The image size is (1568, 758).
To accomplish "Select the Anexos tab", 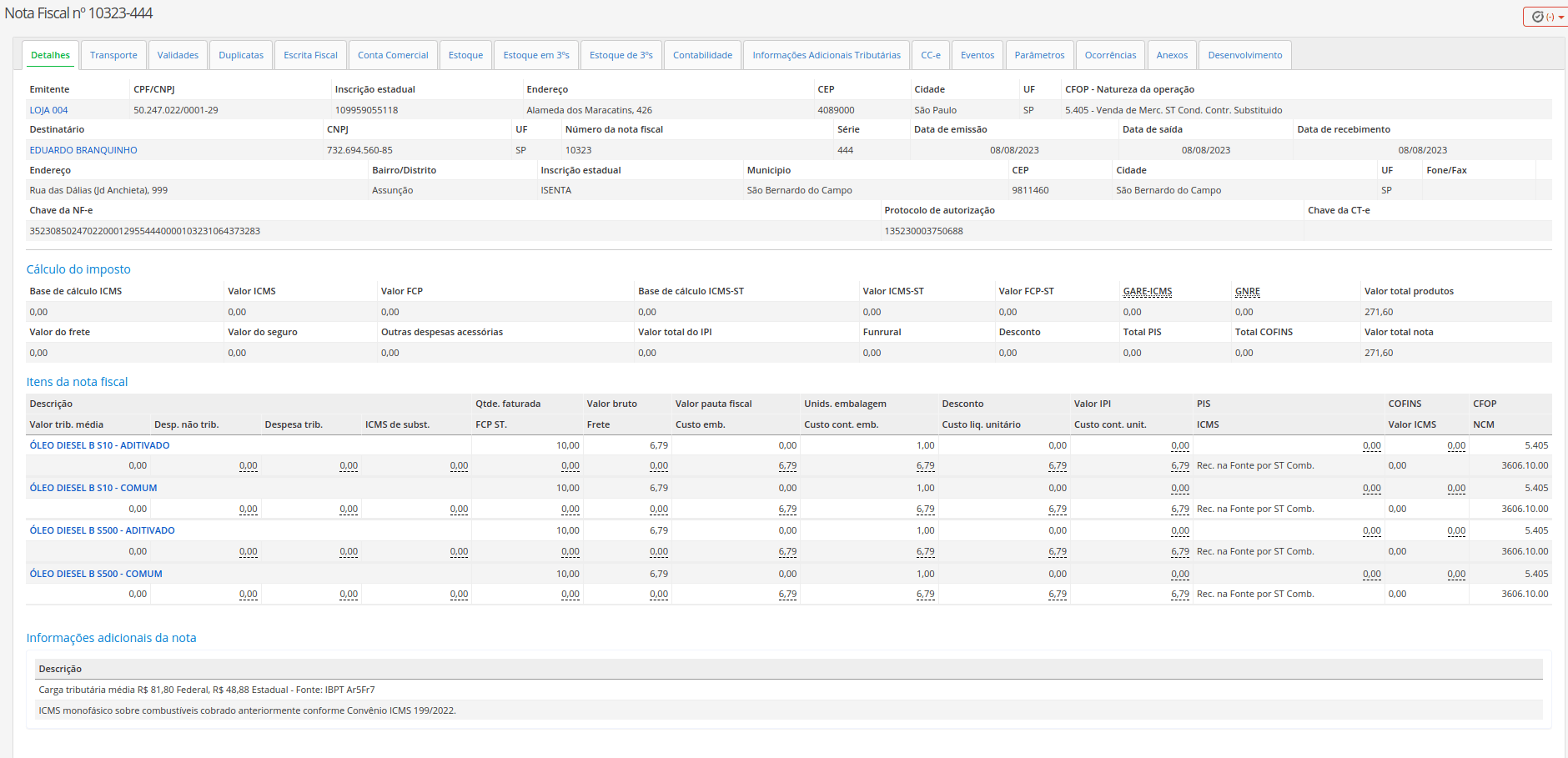I will tap(1172, 55).
